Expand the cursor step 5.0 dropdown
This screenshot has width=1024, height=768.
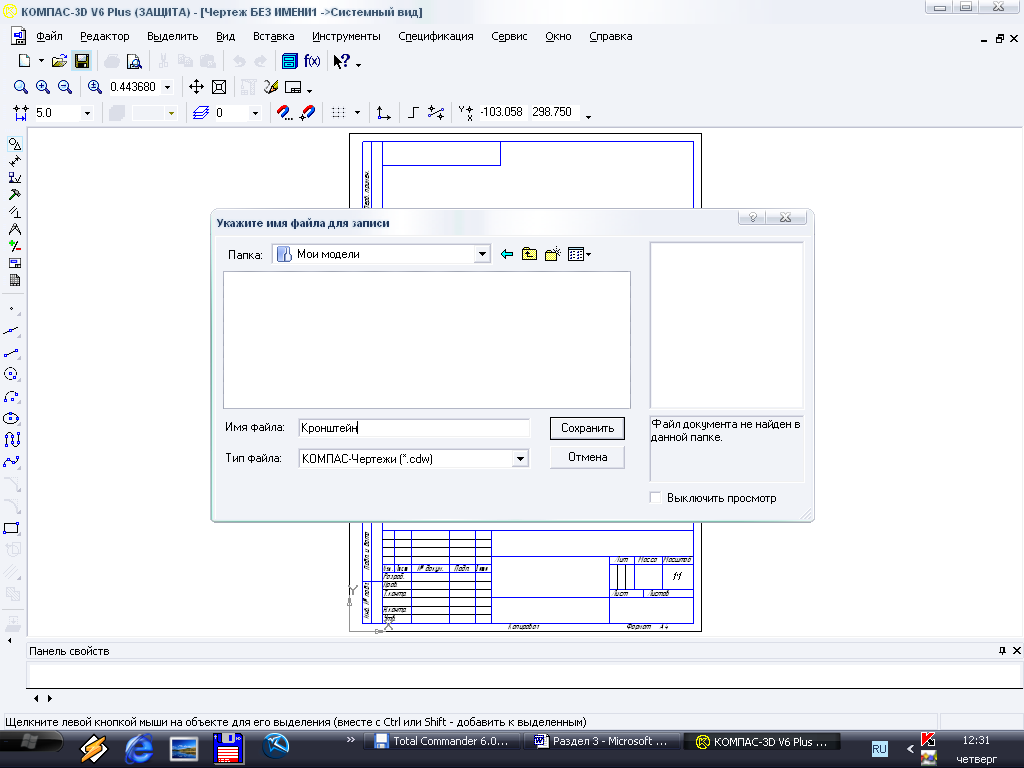87,113
